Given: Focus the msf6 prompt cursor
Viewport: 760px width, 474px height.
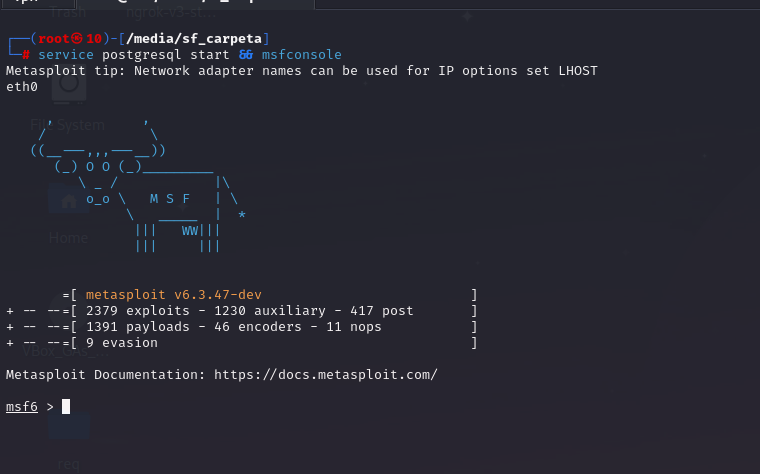Looking at the screenshot, I should pos(66,406).
